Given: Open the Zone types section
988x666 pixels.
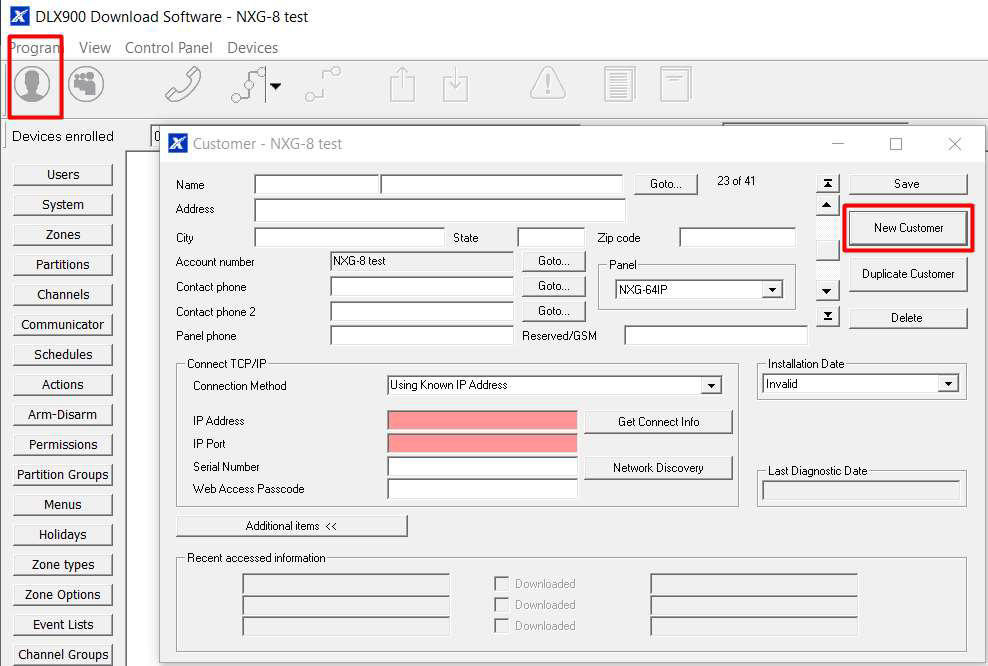Looking at the screenshot, I should tap(63, 565).
